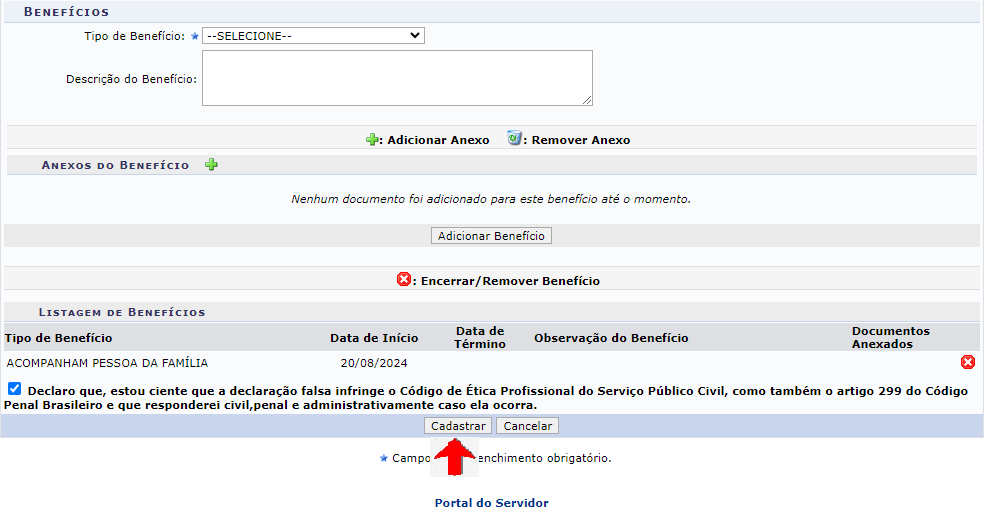Open the Portal do Servidor link
986x512 pixels.
click(491, 503)
